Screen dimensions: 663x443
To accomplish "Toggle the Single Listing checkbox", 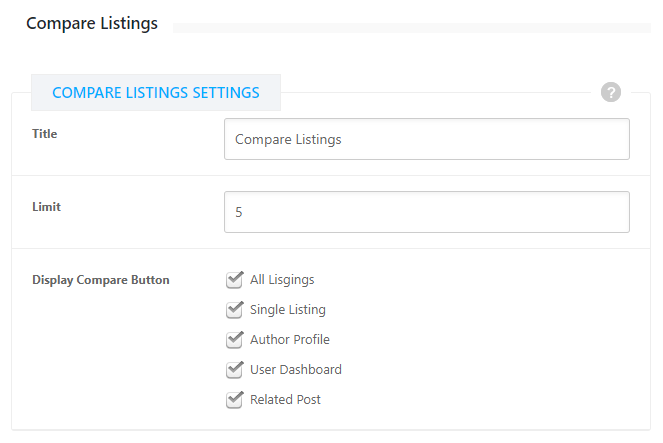I will click(235, 309).
